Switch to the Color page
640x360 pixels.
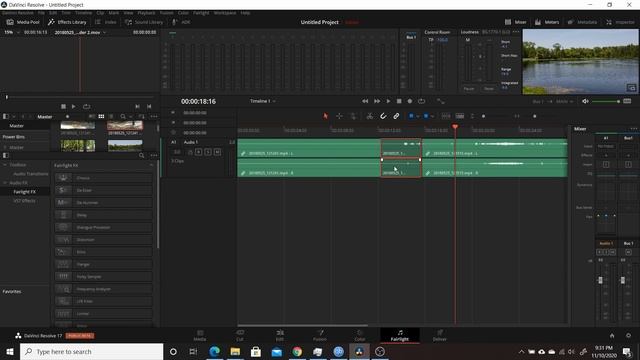(x=360, y=336)
